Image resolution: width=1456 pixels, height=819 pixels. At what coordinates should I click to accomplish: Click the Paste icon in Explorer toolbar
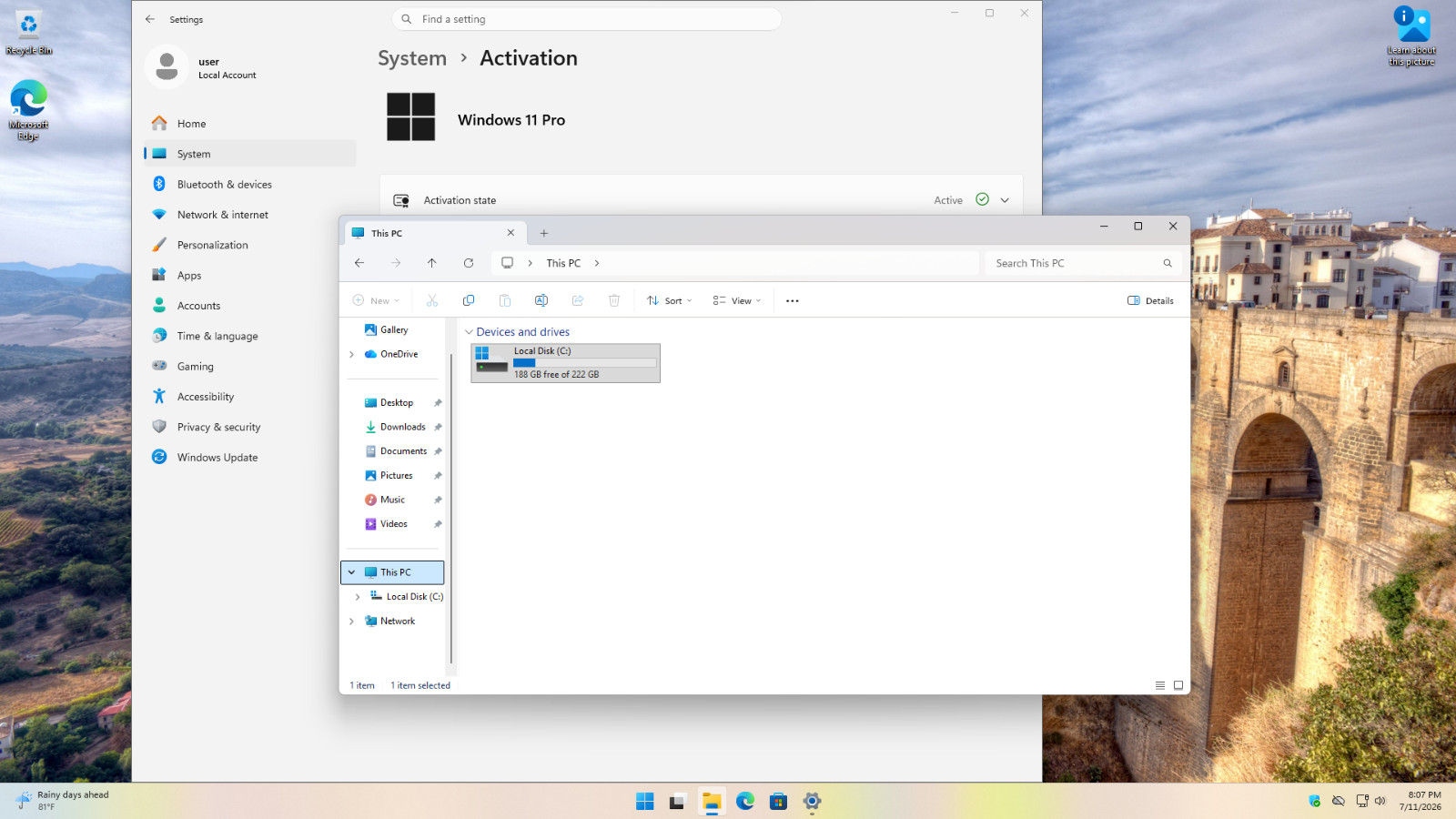coord(505,300)
